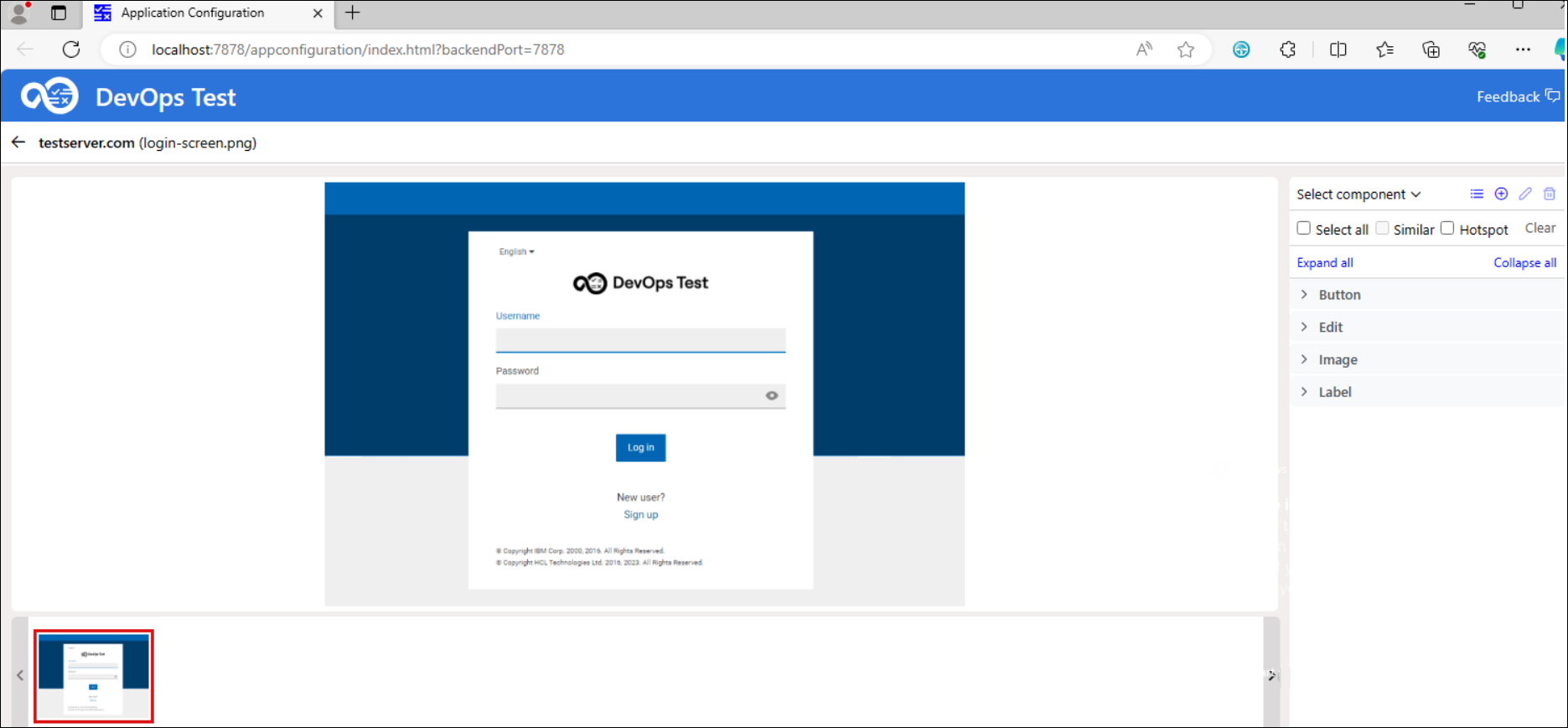Open the collections icon in browser toolbar
Image resolution: width=1568 pixels, height=728 pixels.
pyautogui.click(x=1431, y=49)
